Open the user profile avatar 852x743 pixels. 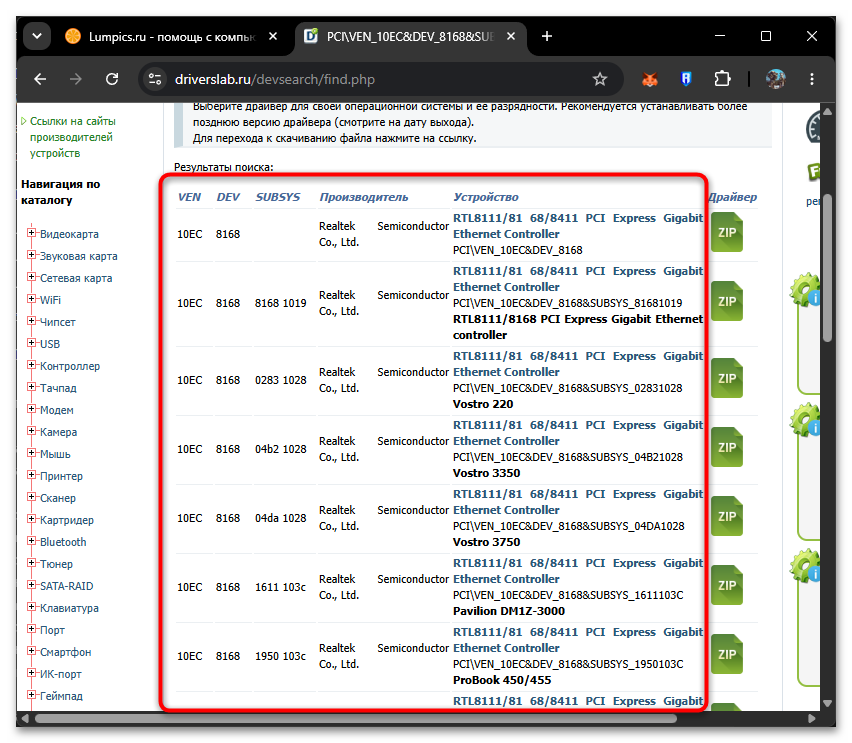point(775,79)
